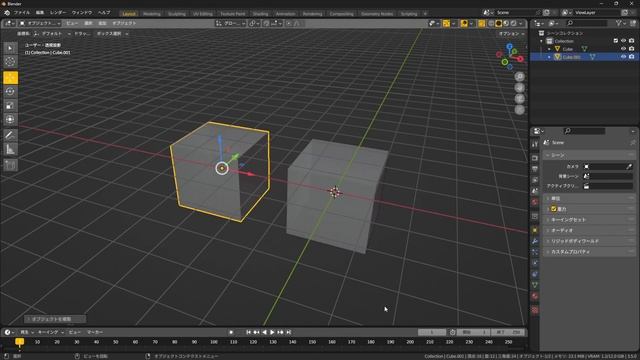
Task: Click the navigation axis gizmo
Action: pyautogui.click(x=510, y=56)
